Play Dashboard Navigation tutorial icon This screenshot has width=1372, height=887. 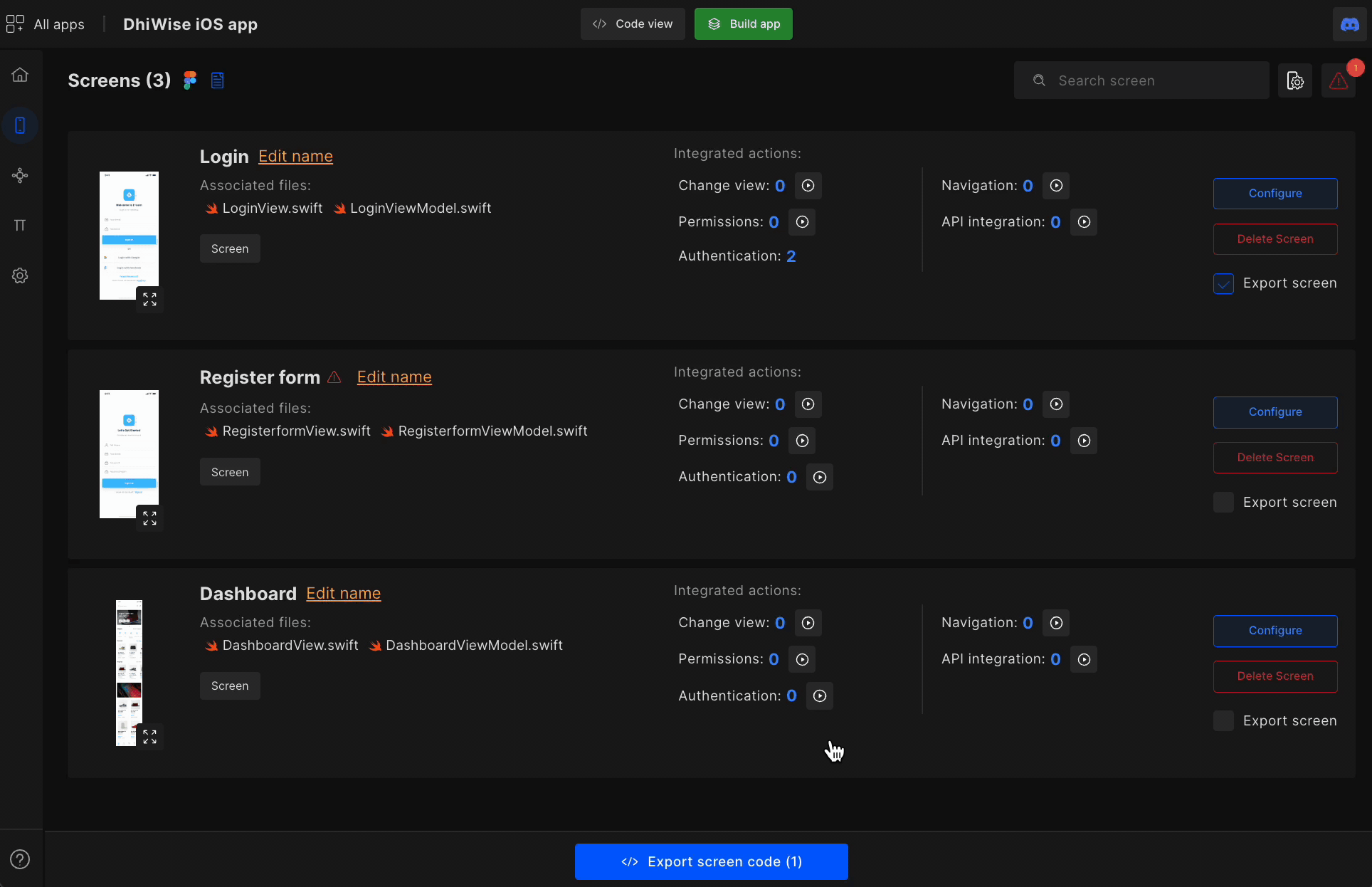[1056, 623]
